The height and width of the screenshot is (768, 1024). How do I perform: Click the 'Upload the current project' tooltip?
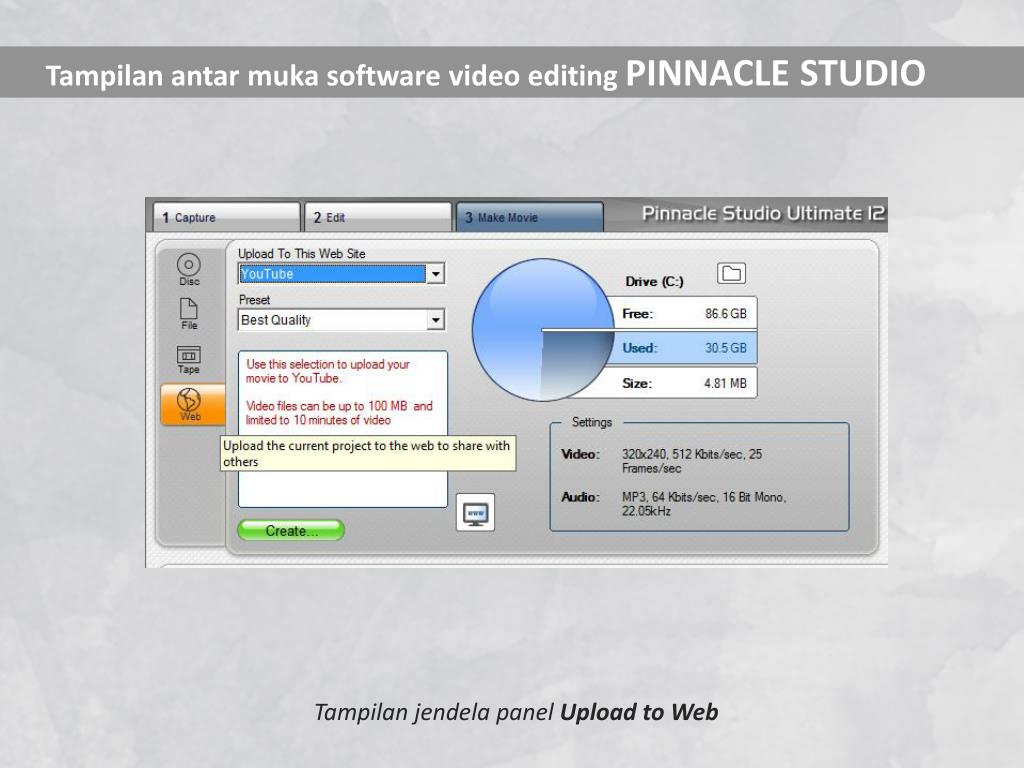pyautogui.click(x=368, y=453)
